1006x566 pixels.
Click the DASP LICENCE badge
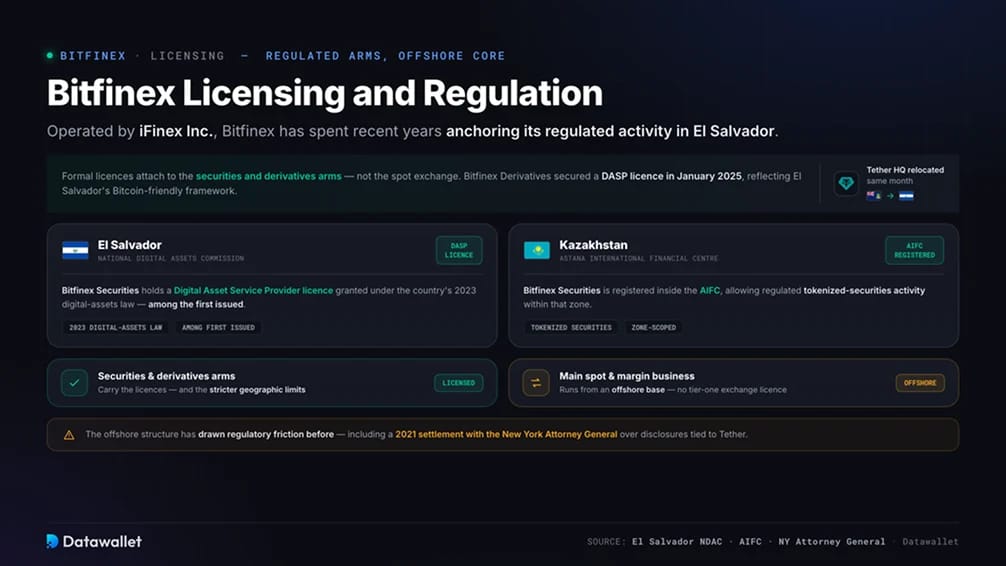tap(459, 250)
